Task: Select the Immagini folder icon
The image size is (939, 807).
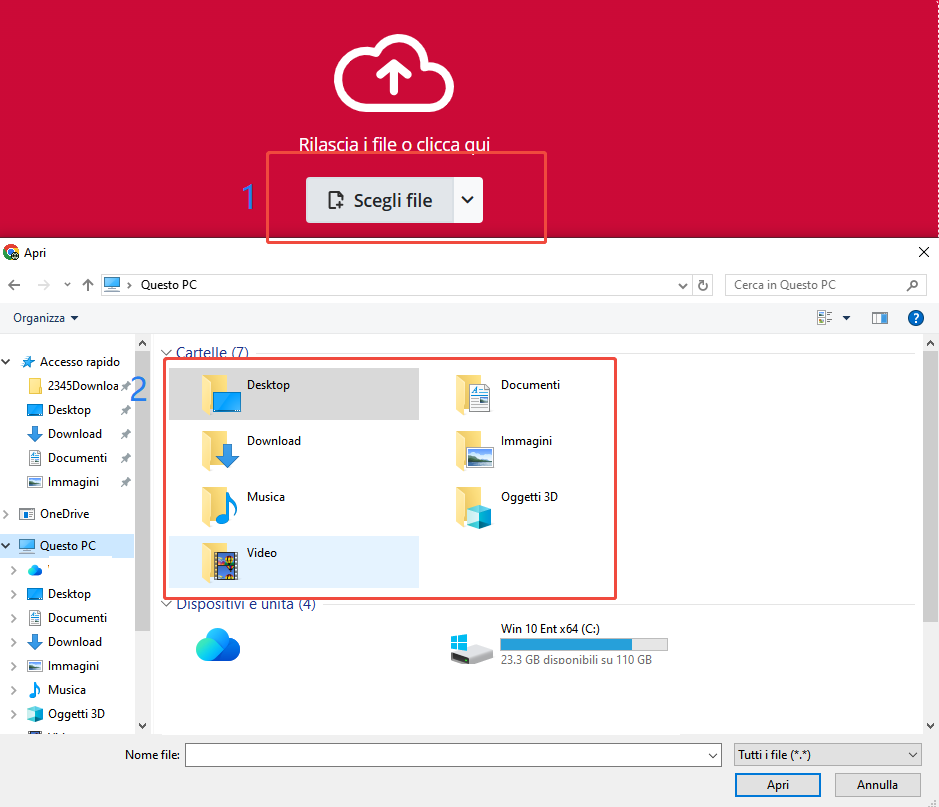Action: click(x=474, y=450)
